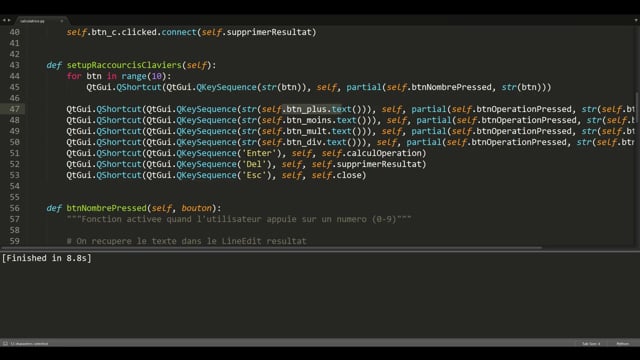
Task: Click the docstring on line 57
Action: (239, 219)
